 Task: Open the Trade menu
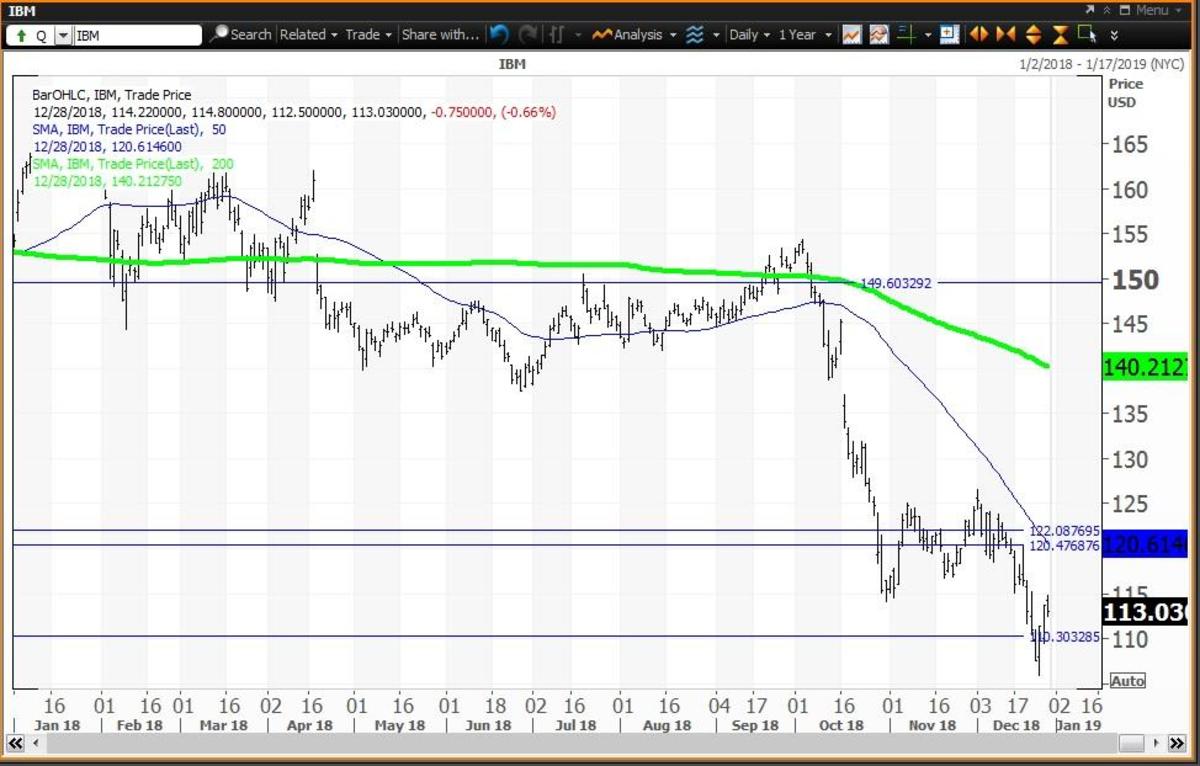tap(368, 34)
